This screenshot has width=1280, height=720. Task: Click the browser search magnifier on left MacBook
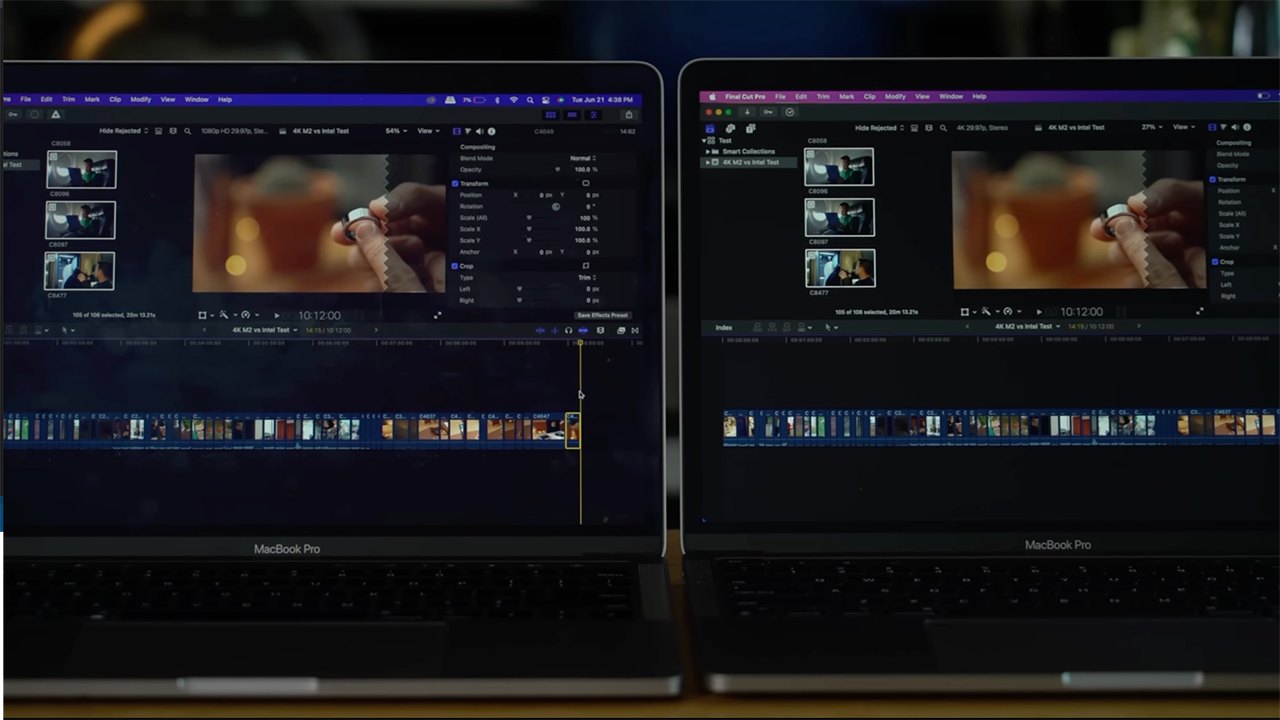pos(187,131)
